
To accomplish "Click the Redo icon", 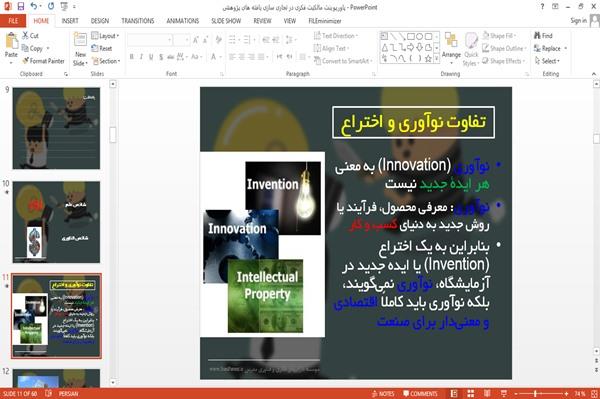I will click(x=51, y=7).
